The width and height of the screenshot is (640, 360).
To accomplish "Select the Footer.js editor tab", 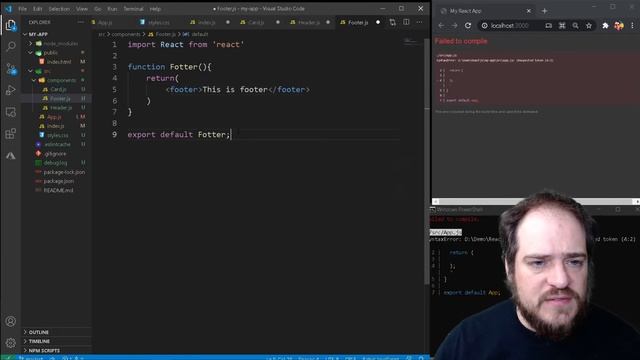I will coord(358,22).
